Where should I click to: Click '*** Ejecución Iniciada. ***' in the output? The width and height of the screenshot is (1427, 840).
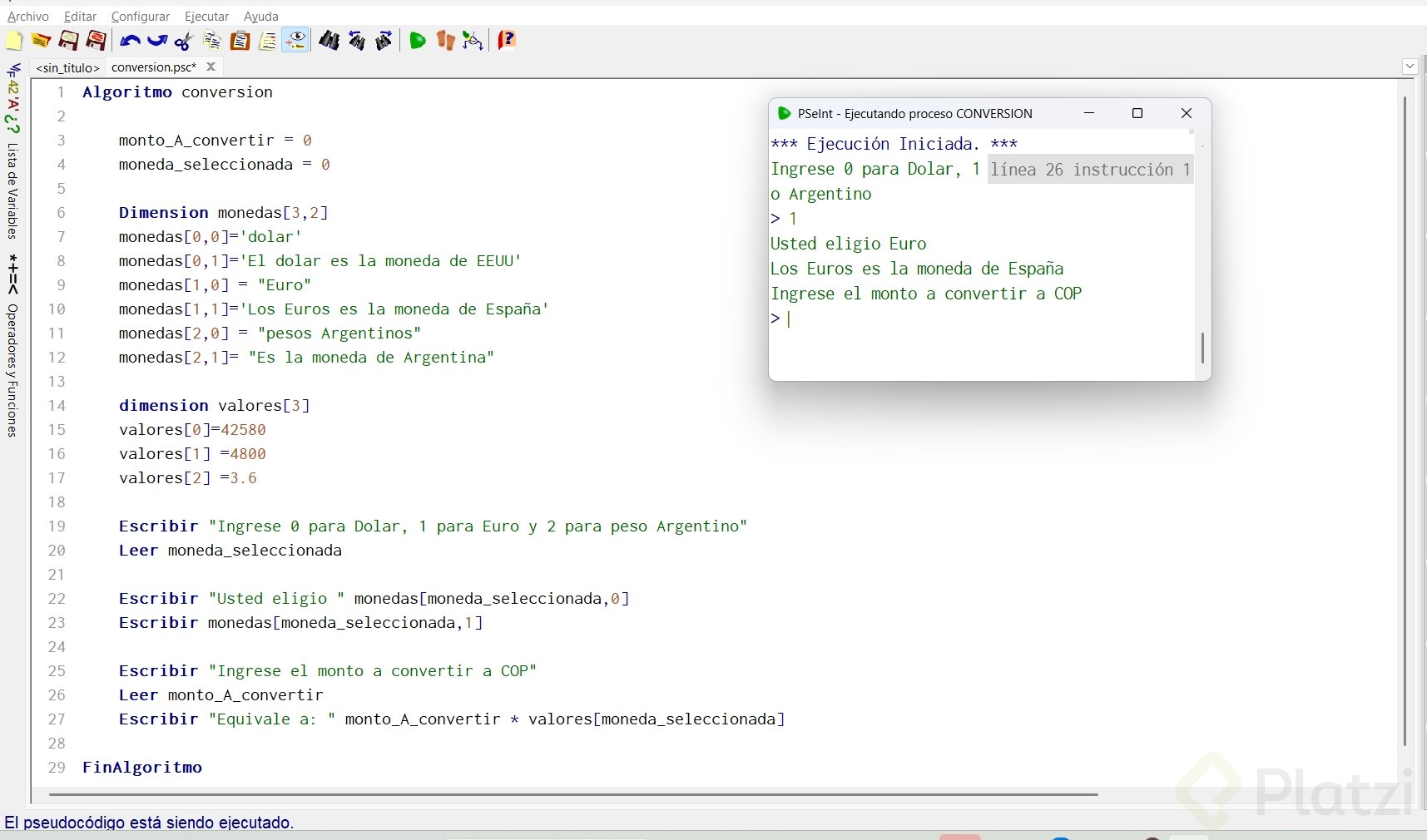click(x=894, y=144)
